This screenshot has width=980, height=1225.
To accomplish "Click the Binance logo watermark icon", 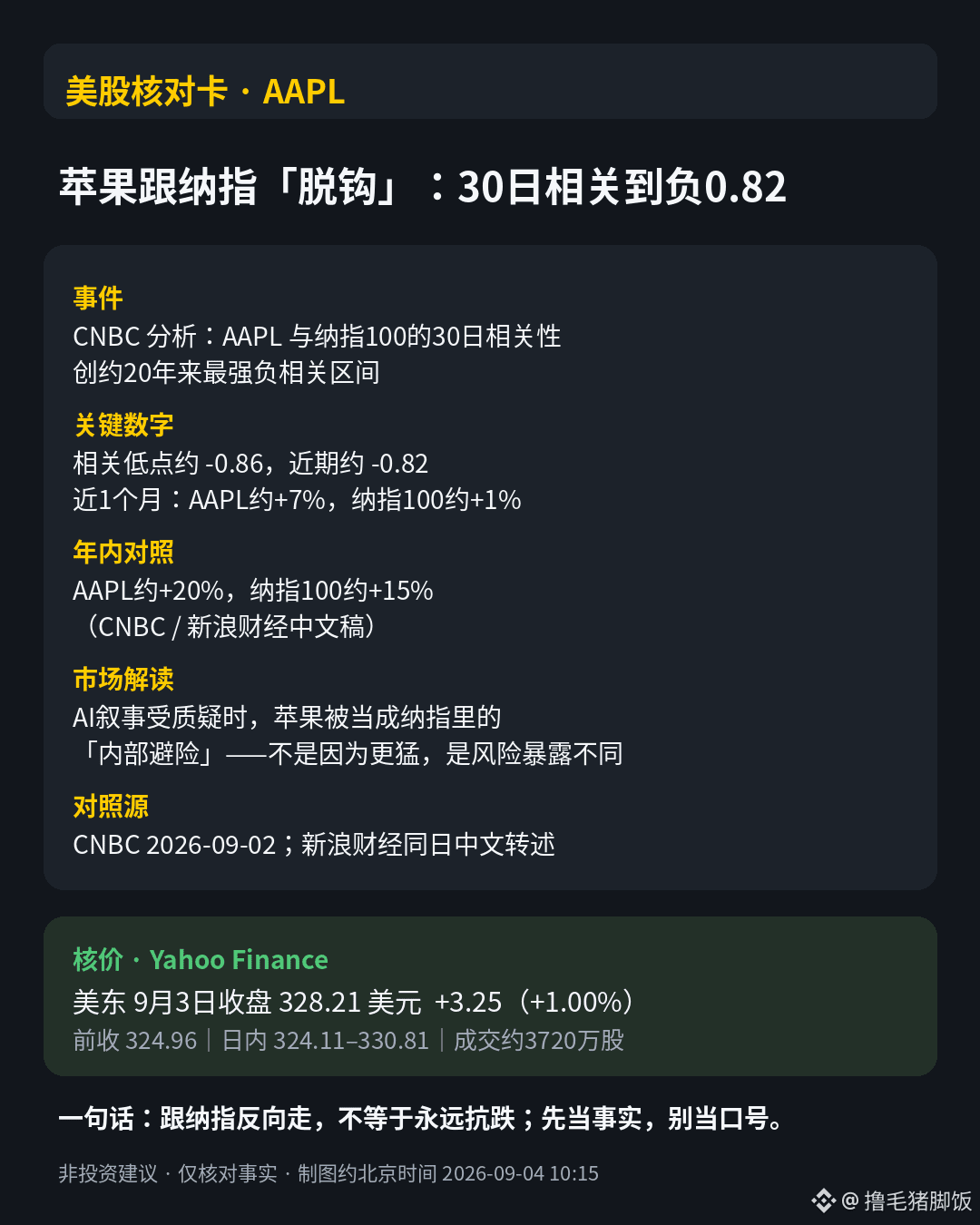I will pyautogui.click(x=823, y=1200).
